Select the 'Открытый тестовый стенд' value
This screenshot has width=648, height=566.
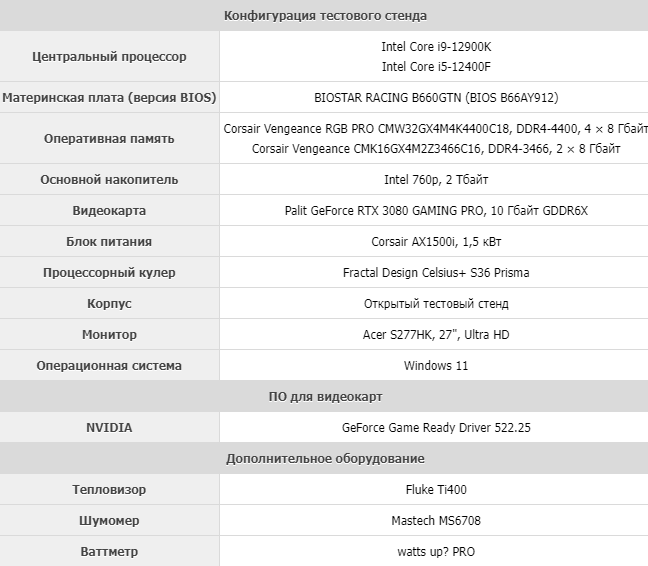(436, 304)
